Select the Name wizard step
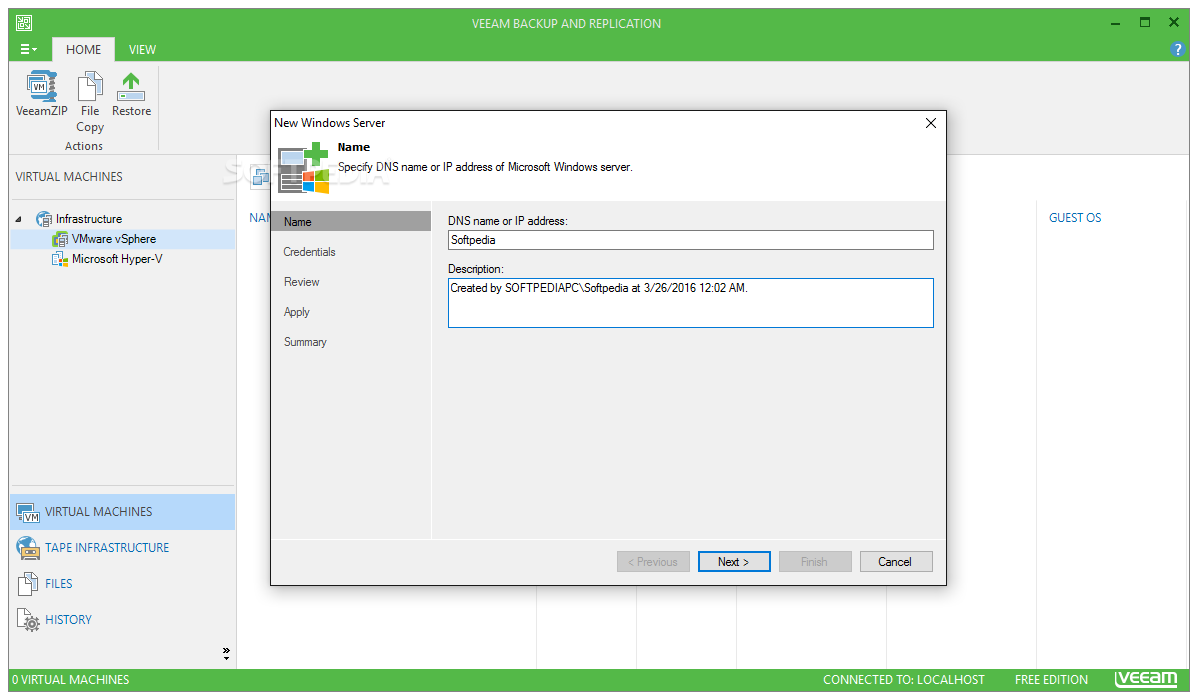 (351, 222)
